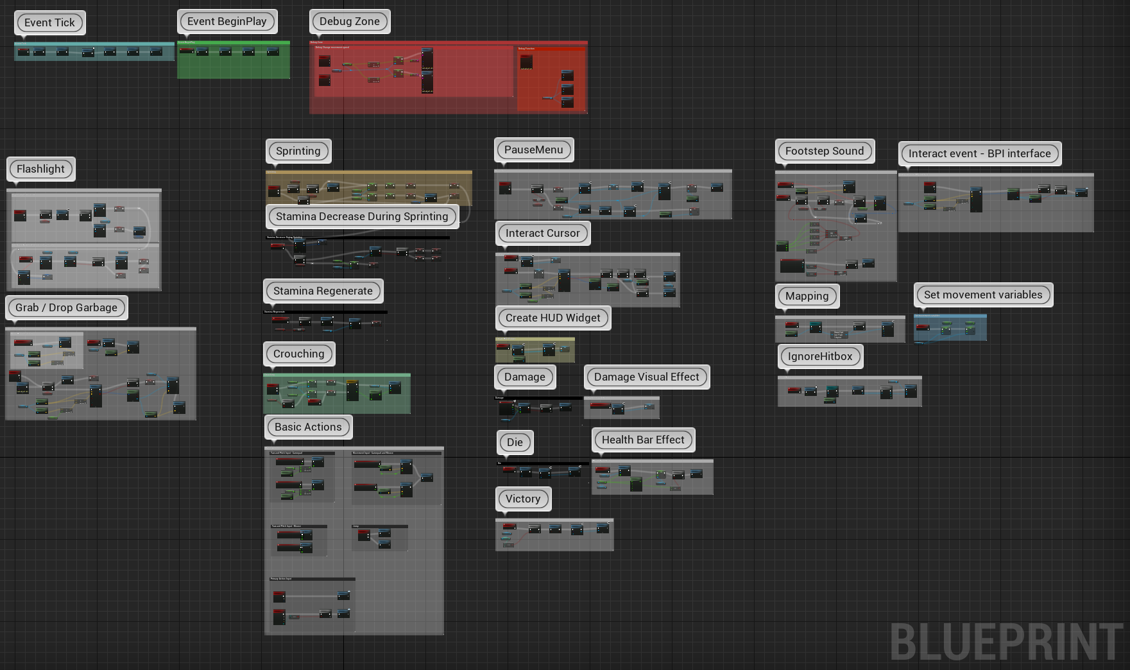
Task: Click the Event Tick comment bubble
Action: (50, 22)
